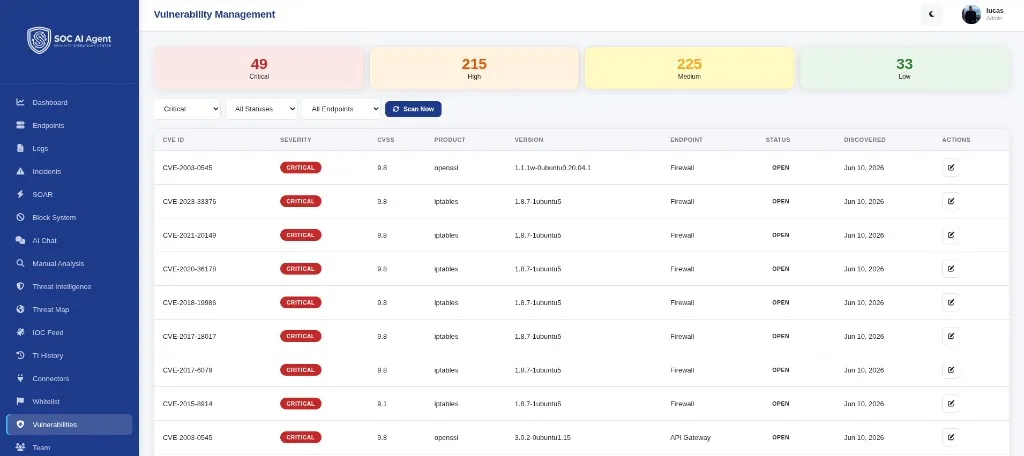Image resolution: width=1024 pixels, height=456 pixels.
Task: Open Connectors from the sidebar
Action: pos(69,378)
